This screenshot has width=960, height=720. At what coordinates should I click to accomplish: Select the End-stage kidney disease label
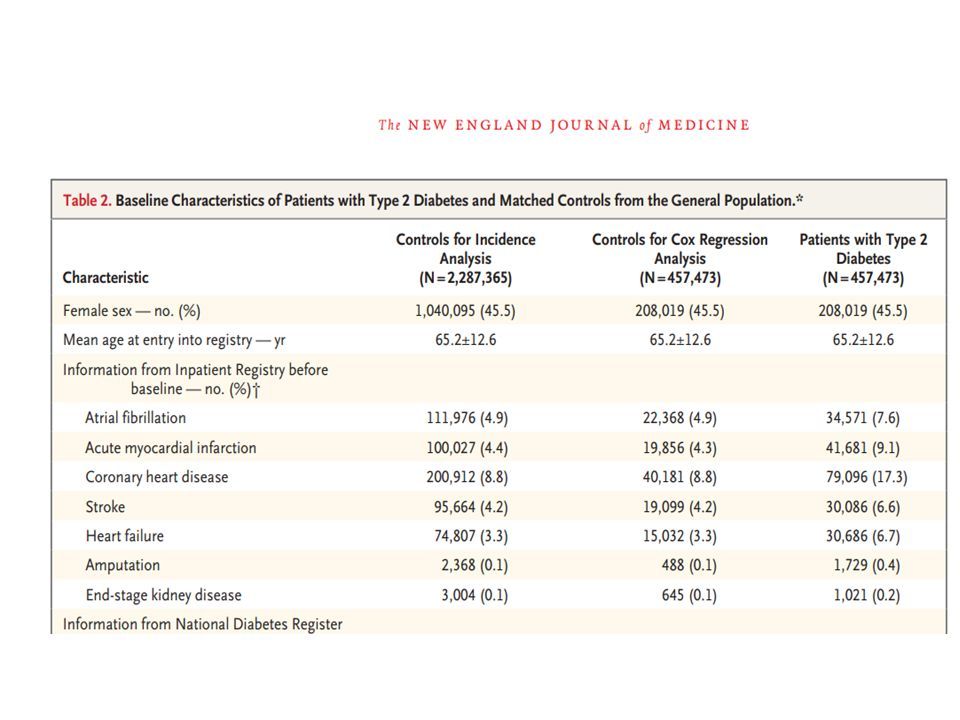(x=163, y=595)
